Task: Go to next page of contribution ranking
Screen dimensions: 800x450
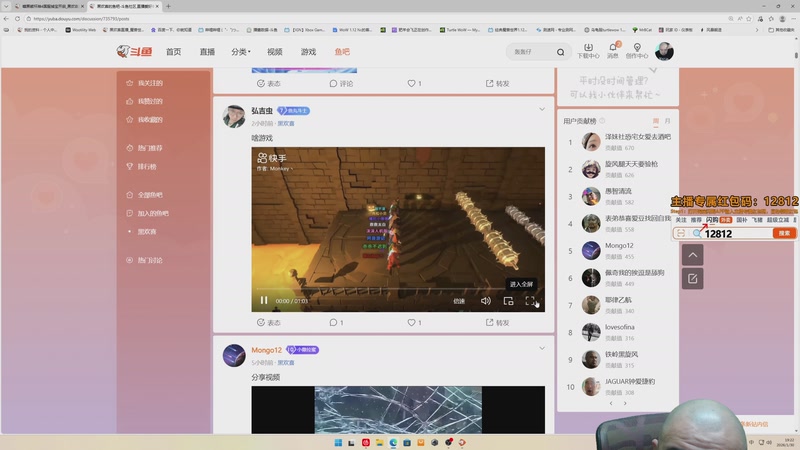Action: 625,404
